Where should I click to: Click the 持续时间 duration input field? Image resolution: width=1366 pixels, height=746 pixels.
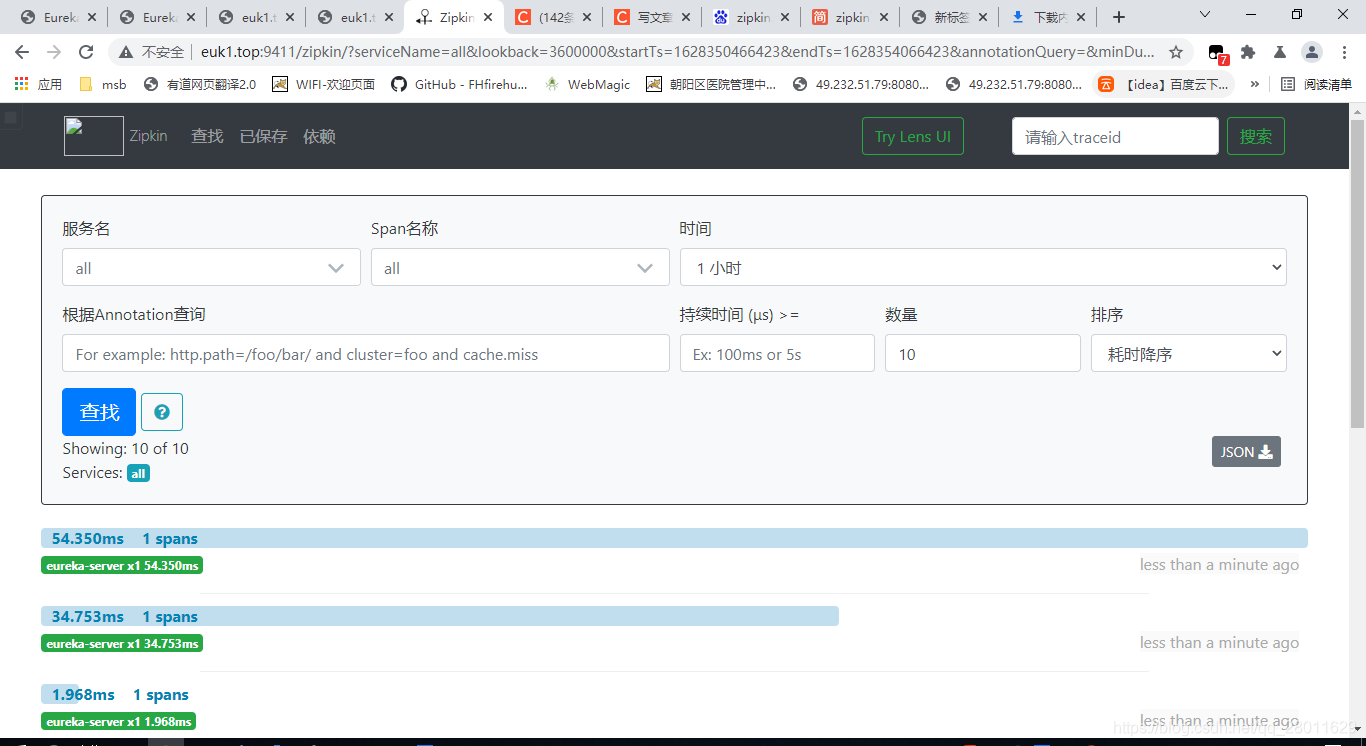(777, 353)
